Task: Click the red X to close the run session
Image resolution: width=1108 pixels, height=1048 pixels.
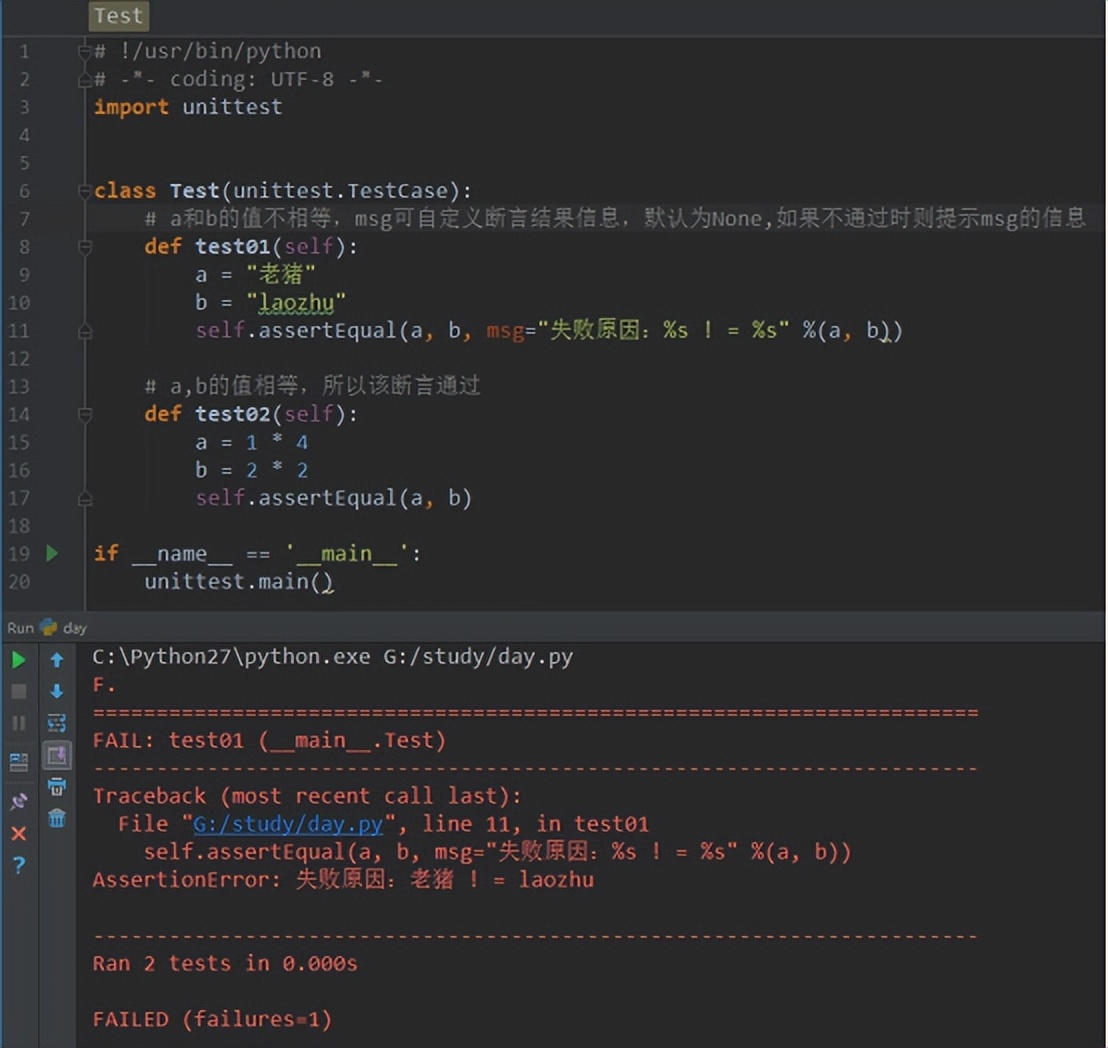Action: pyautogui.click(x=18, y=833)
